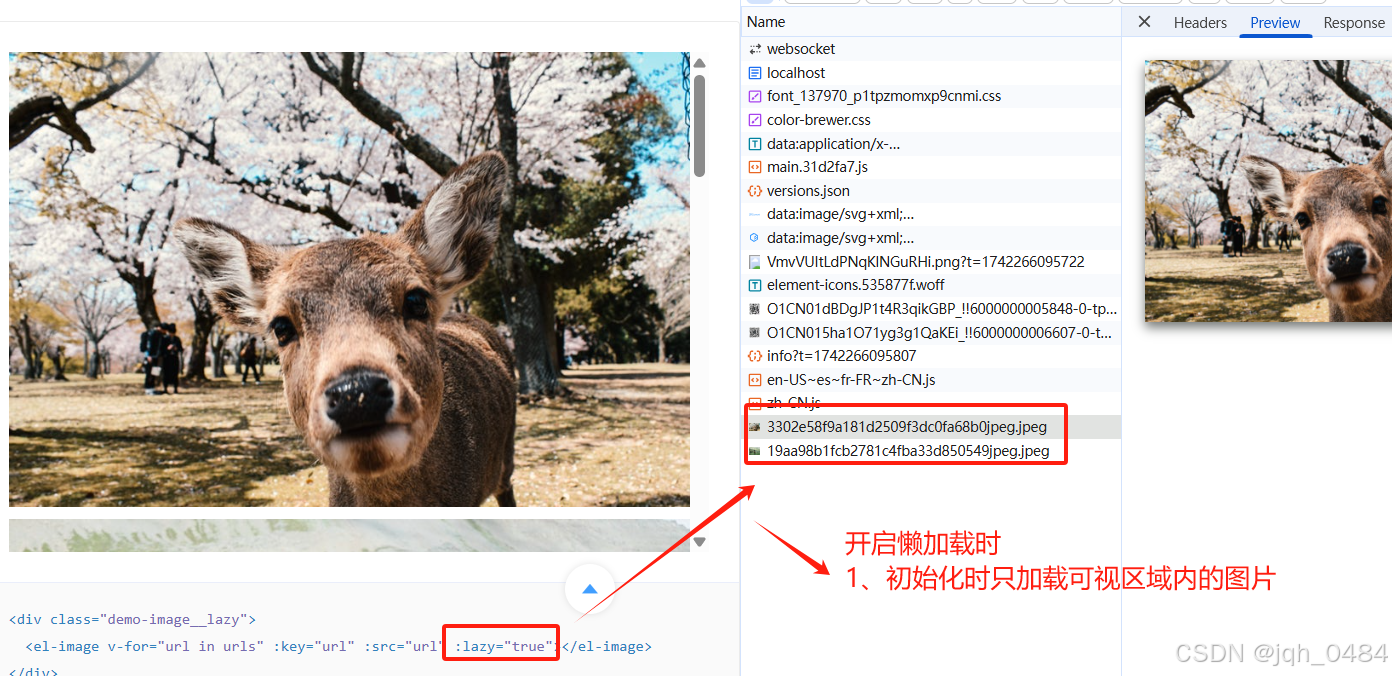Switch to the Response tab
This screenshot has height=676, width=1392.
tap(1354, 23)
